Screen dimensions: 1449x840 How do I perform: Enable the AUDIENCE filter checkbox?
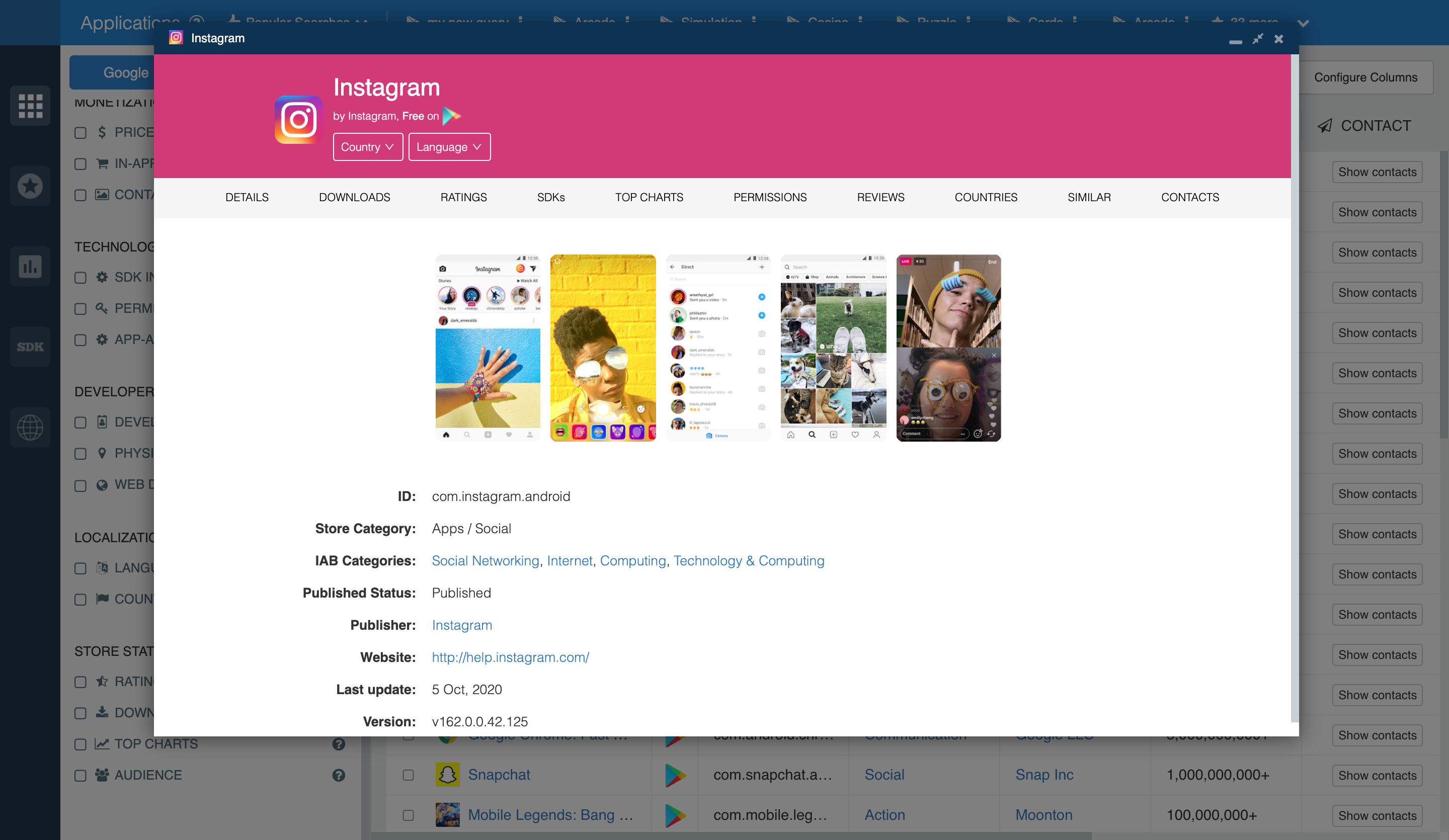click(x=80, y=776)
